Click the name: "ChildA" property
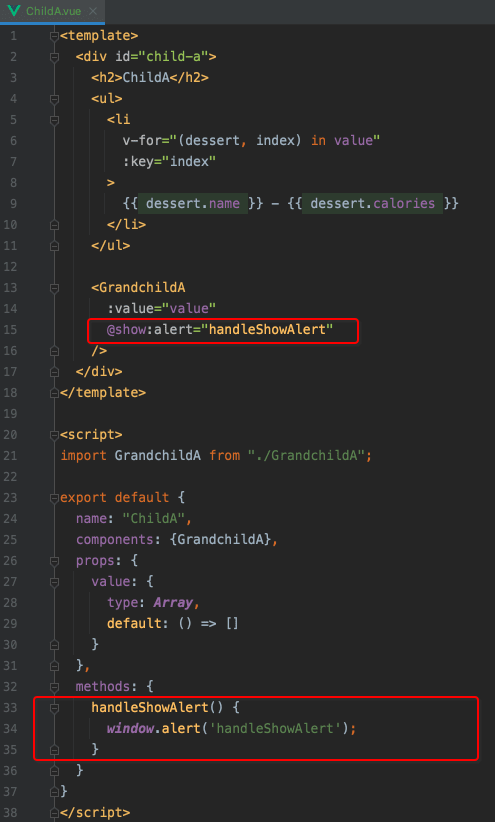This screenshot has width=495, height=822. point(134,518)
